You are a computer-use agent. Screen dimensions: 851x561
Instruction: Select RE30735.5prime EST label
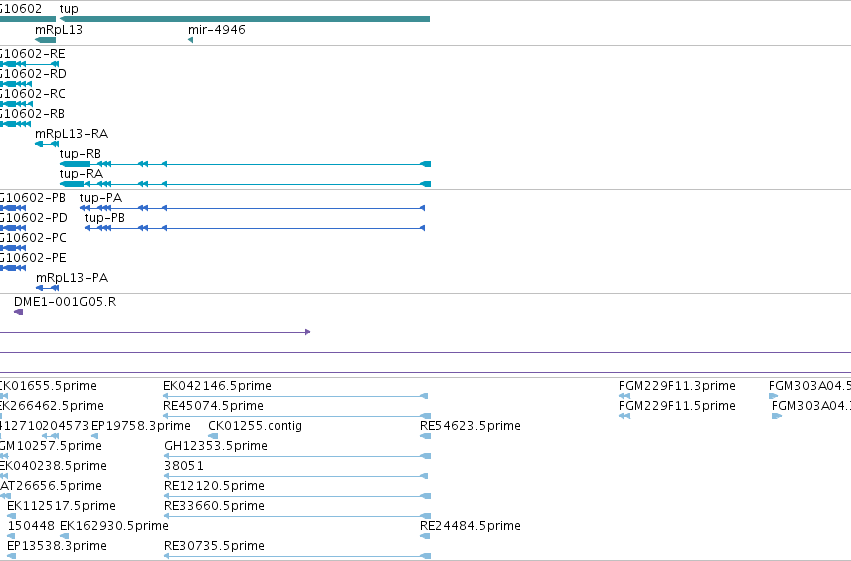pyautogui.click(x=214, y=546)
